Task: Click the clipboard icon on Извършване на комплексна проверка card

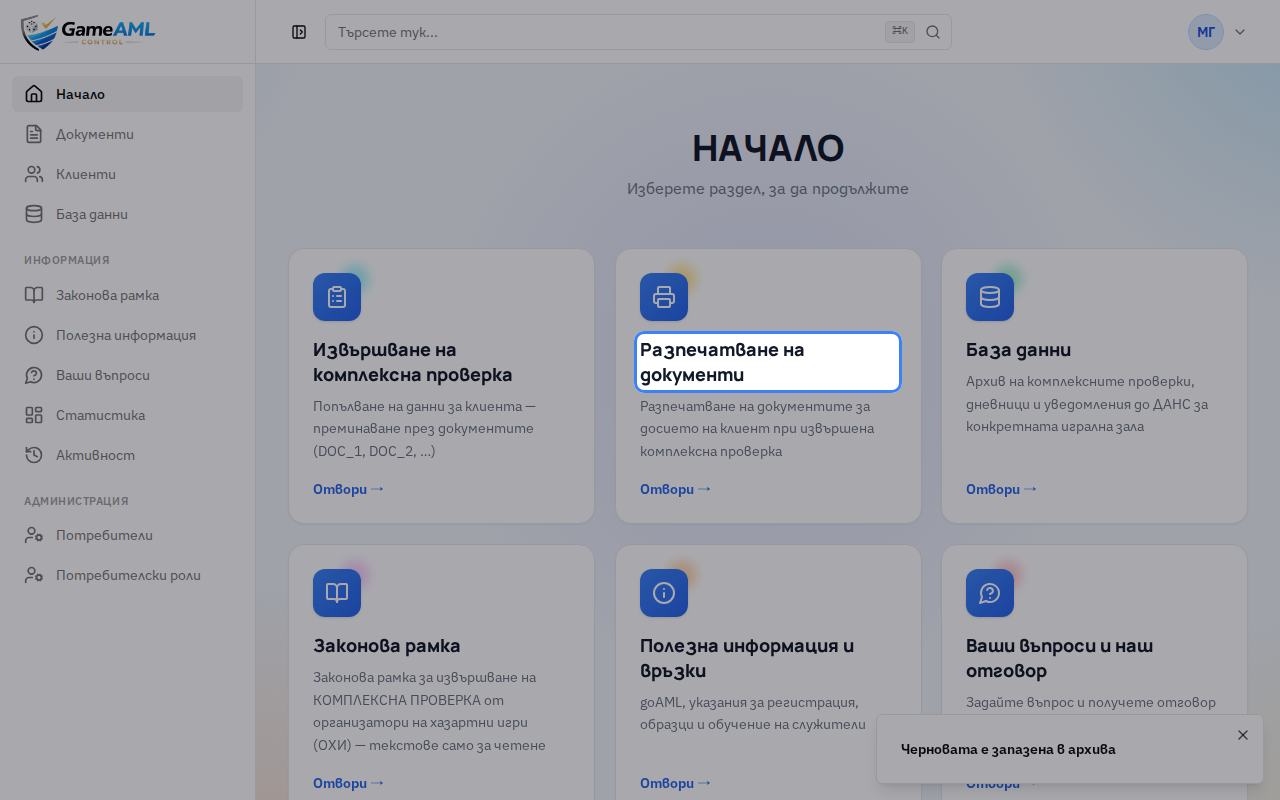Action: point(337,297)
